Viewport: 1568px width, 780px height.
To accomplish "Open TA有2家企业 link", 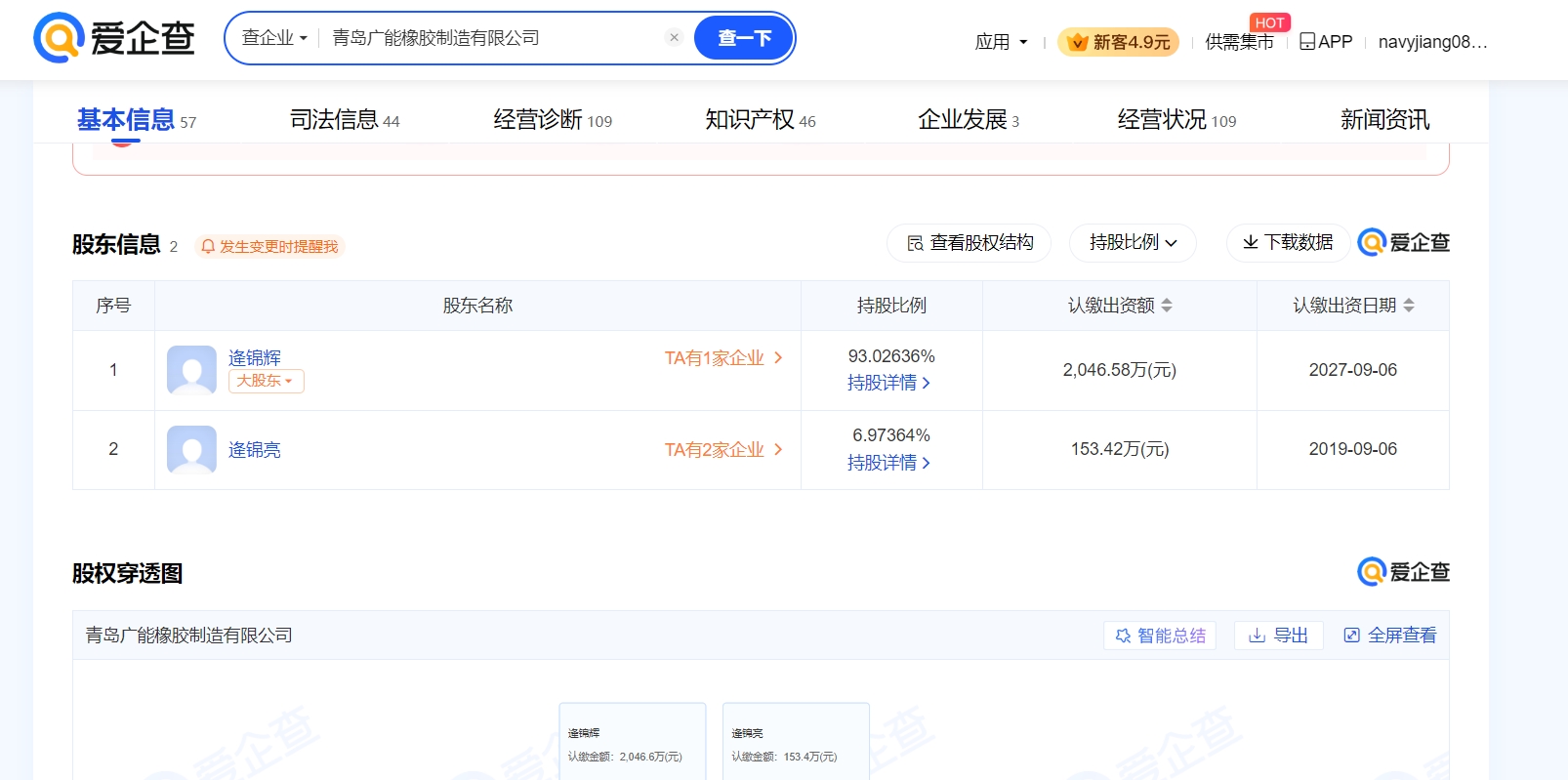I will pos(723,450).
